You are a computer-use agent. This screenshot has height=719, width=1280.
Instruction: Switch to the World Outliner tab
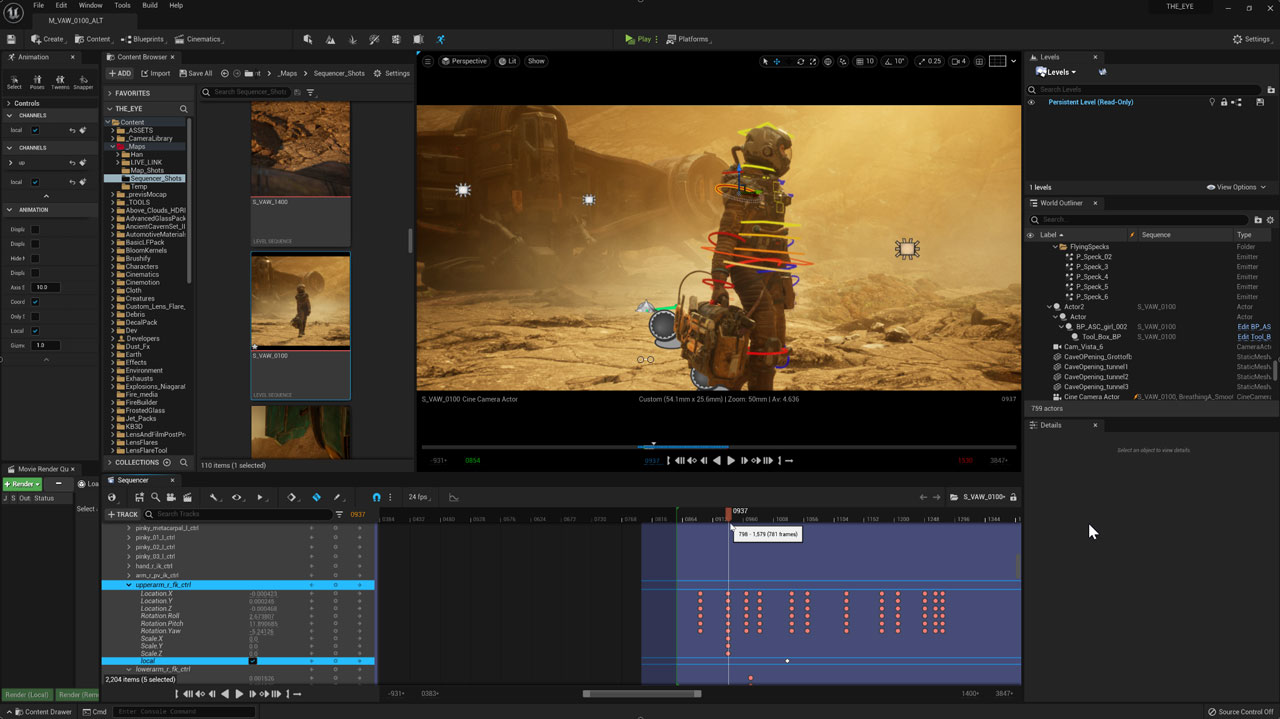[x=1061, y=203]
